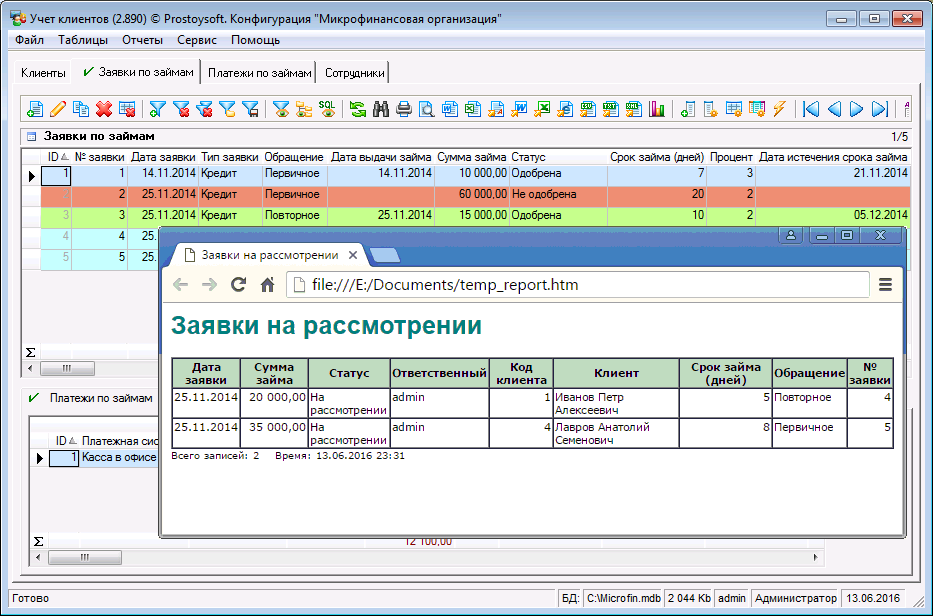Switch to the Клиенты tab

[43, 73]
